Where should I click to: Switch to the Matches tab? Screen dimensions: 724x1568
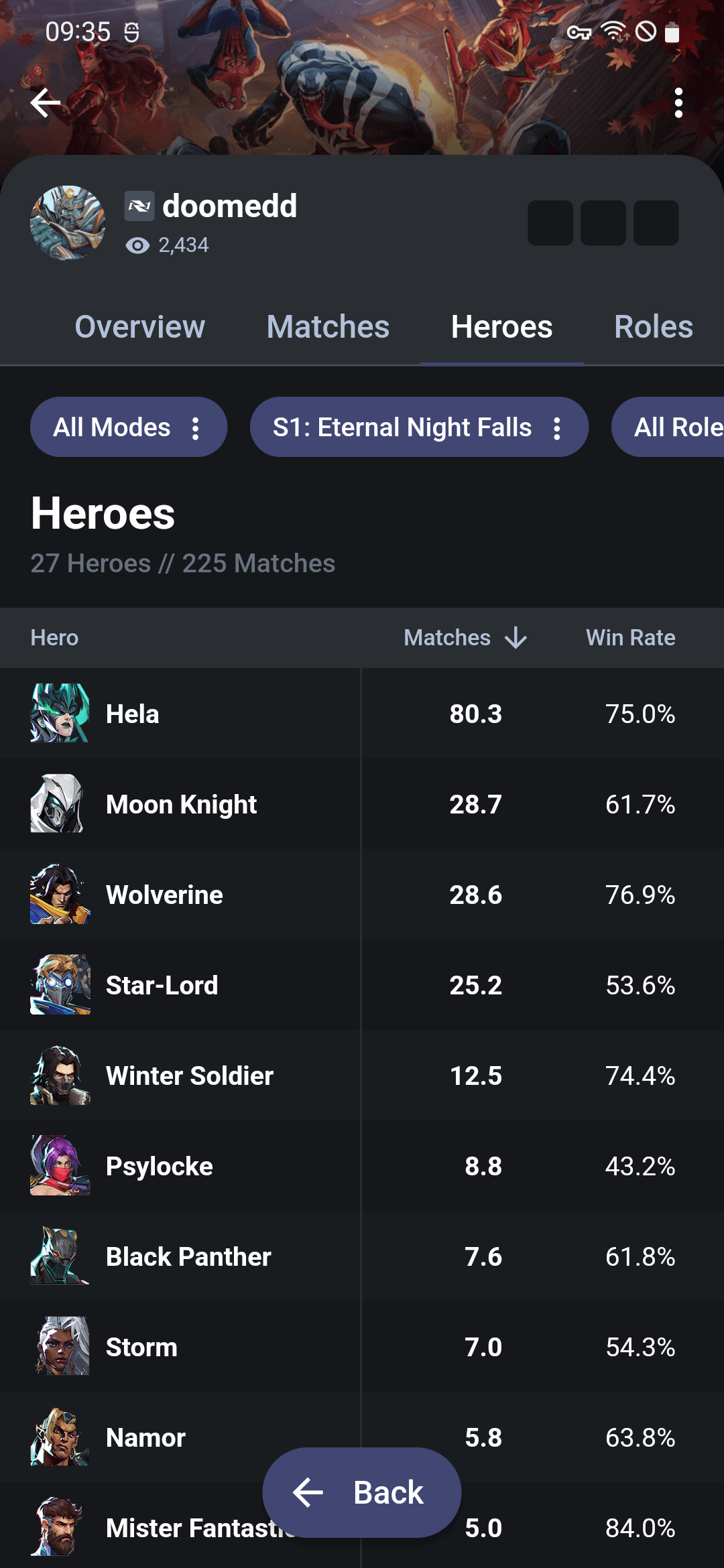click(327, 326)
